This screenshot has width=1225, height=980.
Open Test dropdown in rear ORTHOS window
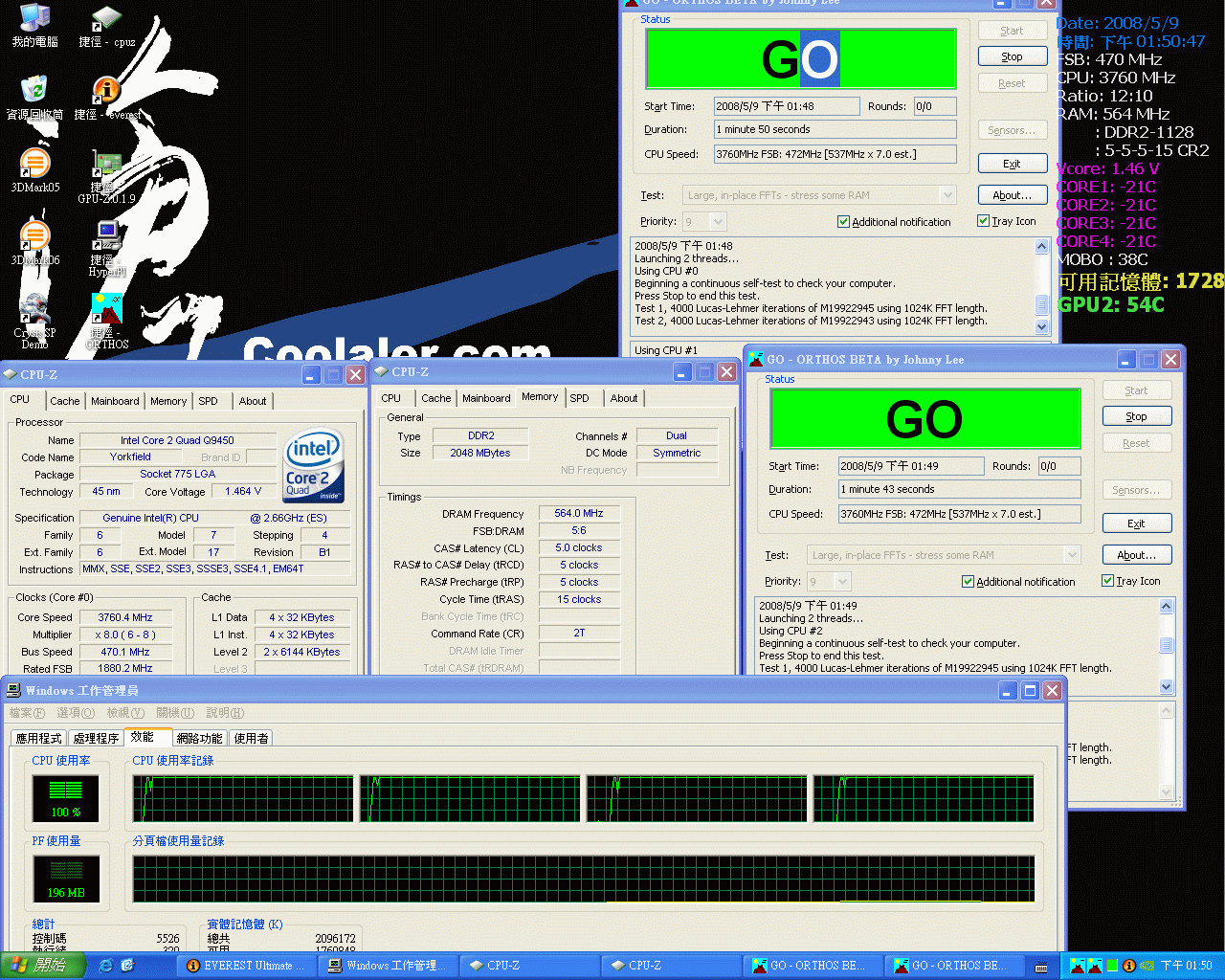[947, 195]
